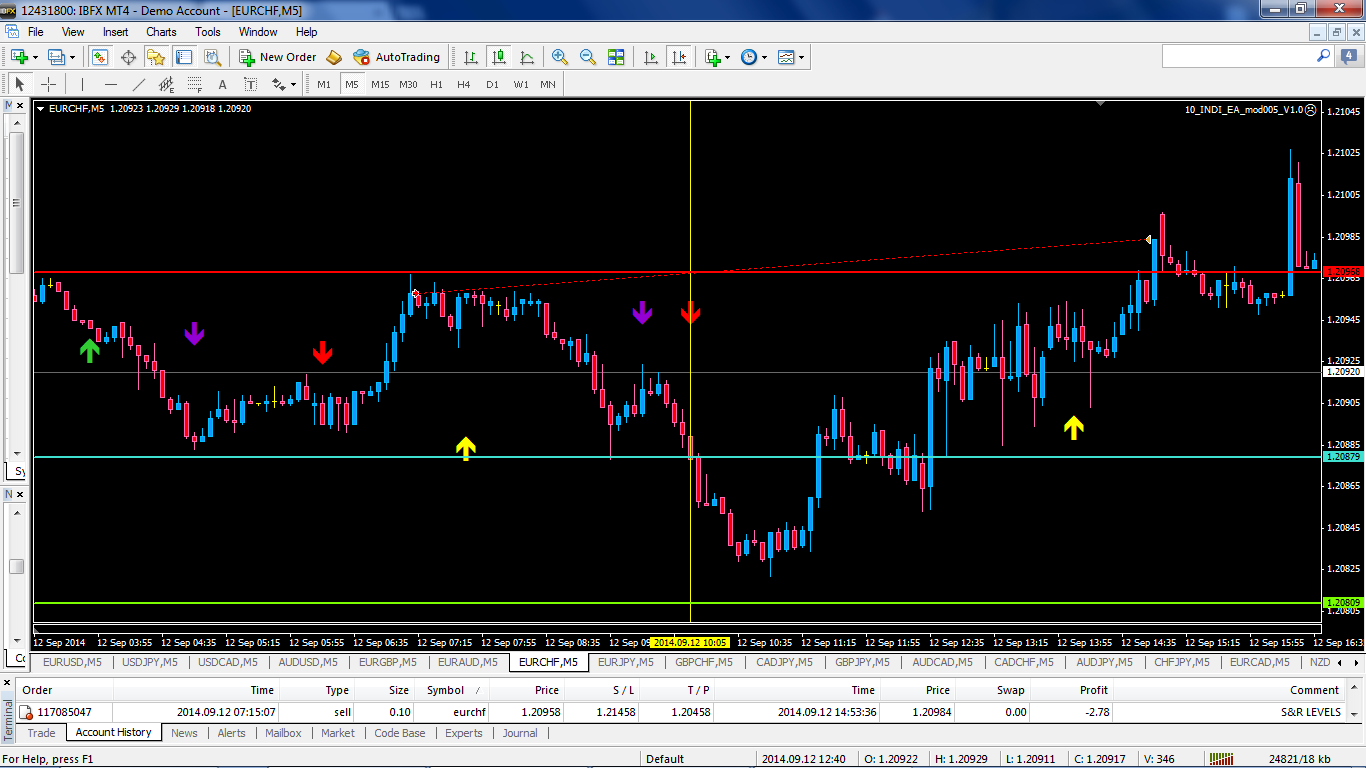Zoom in on the chart
This screenshot has height=768, width=1366.
(x=560, y=57)
